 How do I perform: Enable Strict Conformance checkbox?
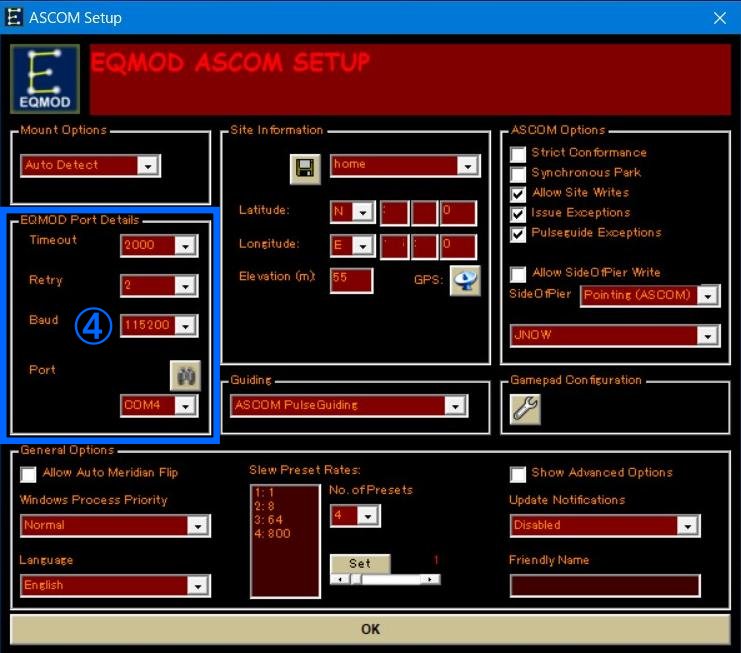point(518,154)
